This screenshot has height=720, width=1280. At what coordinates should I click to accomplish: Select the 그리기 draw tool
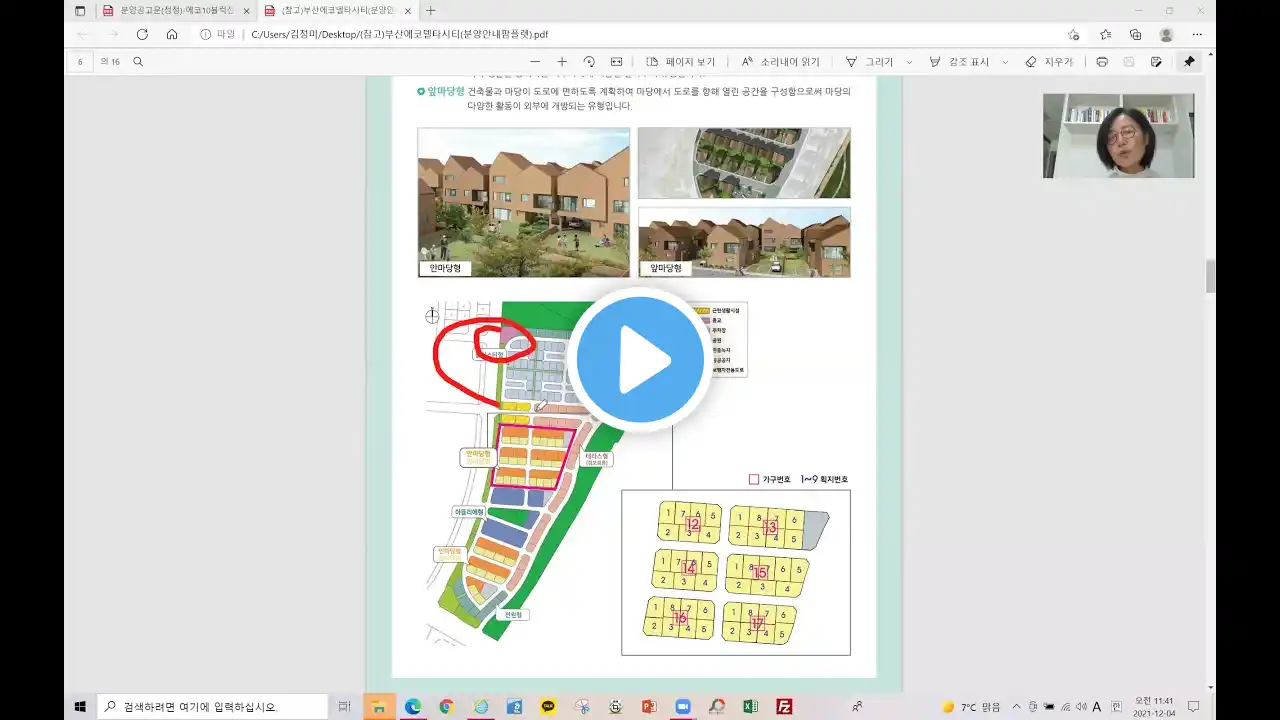[x=869, y=62]
